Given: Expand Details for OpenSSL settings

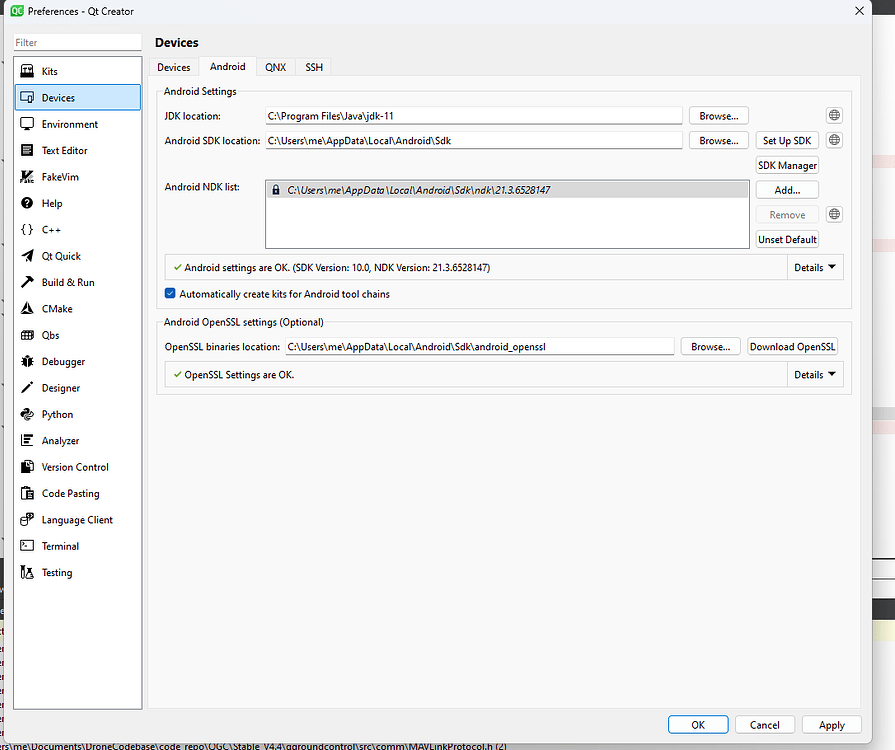Looking at the screenshot, I should pos(816,373).
